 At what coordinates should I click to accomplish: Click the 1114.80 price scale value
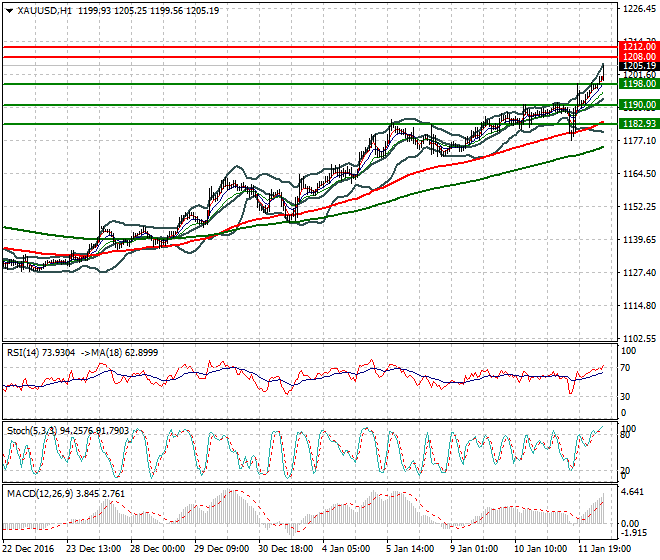[x=639, y=305]
